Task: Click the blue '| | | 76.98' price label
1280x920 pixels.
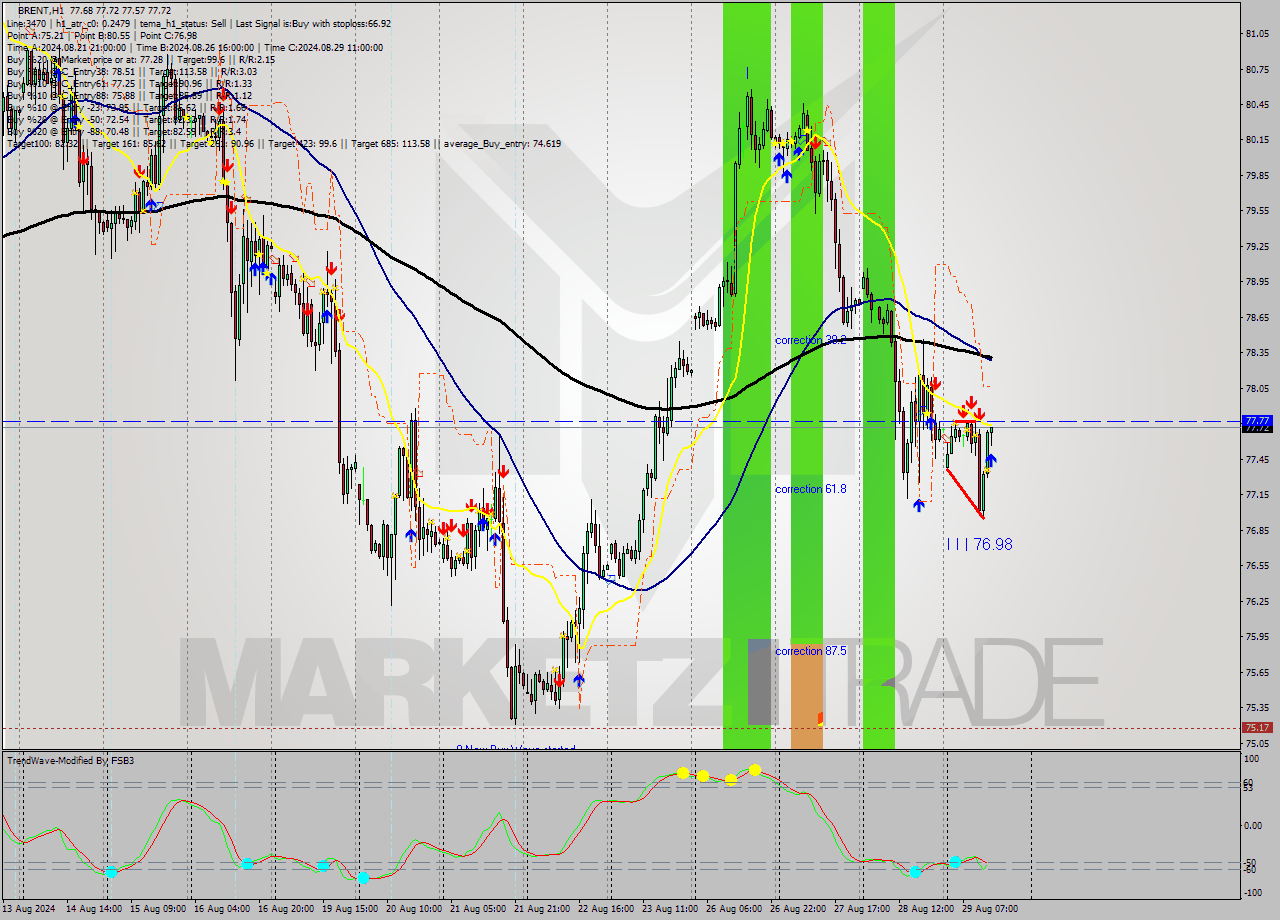Action: [979, 544]
